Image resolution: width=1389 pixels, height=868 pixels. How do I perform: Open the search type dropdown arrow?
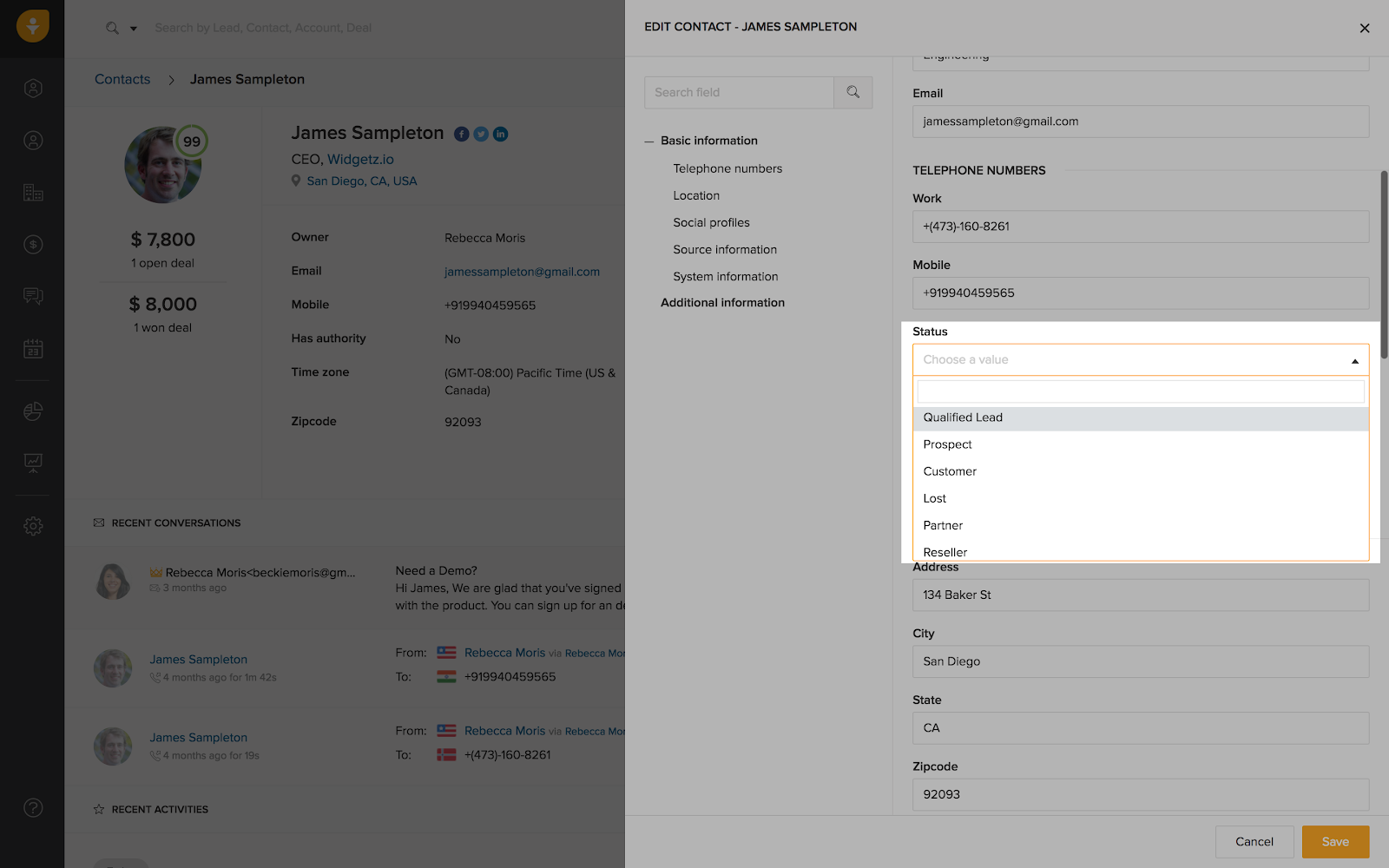coord(134,29)
